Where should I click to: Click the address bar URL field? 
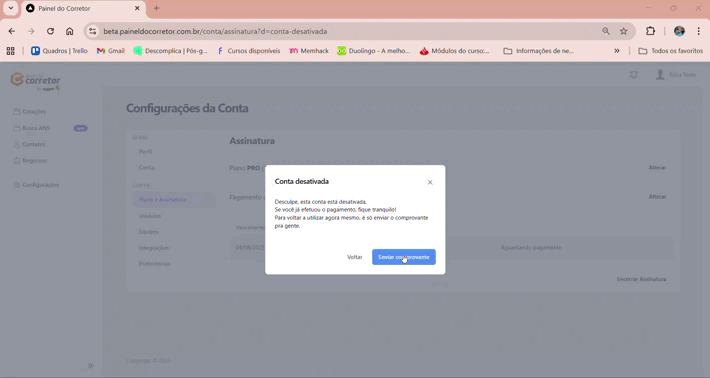click(x=344, y=31)
